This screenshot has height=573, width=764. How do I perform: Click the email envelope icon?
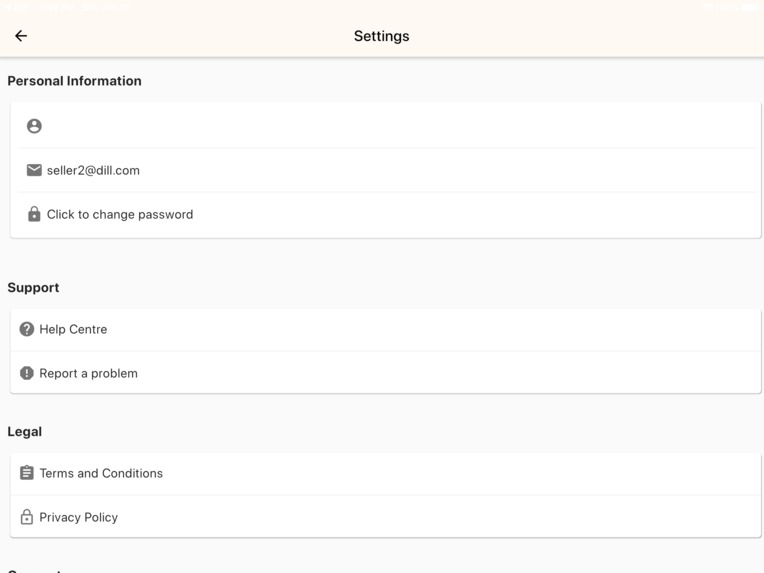34,170
